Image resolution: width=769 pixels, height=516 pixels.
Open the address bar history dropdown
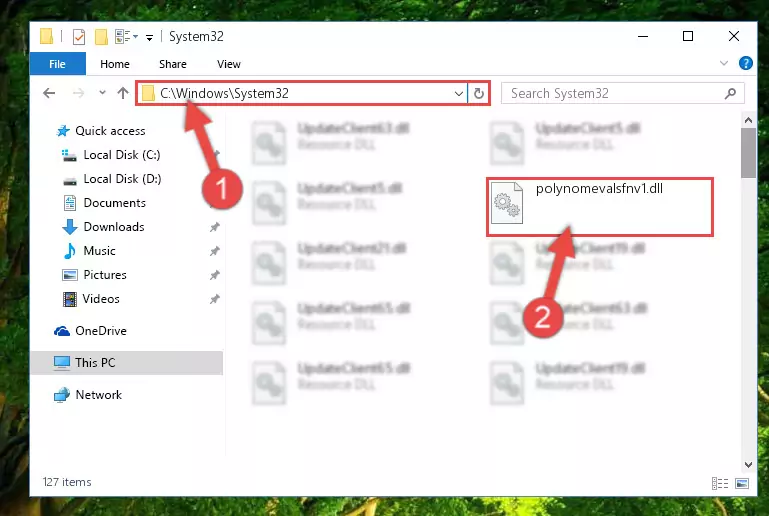459,94
